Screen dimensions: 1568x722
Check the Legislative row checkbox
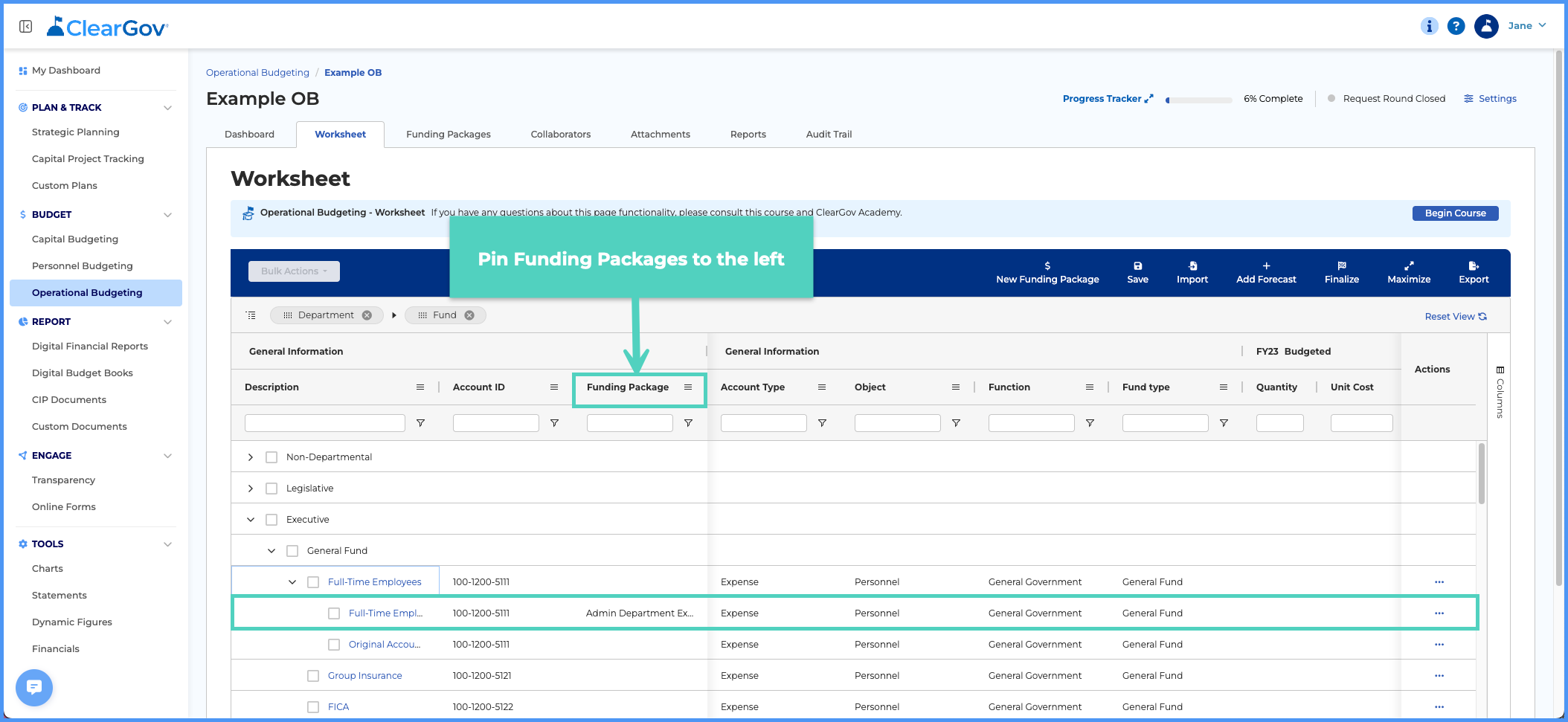pyautogui.click(x=271, y=489)
